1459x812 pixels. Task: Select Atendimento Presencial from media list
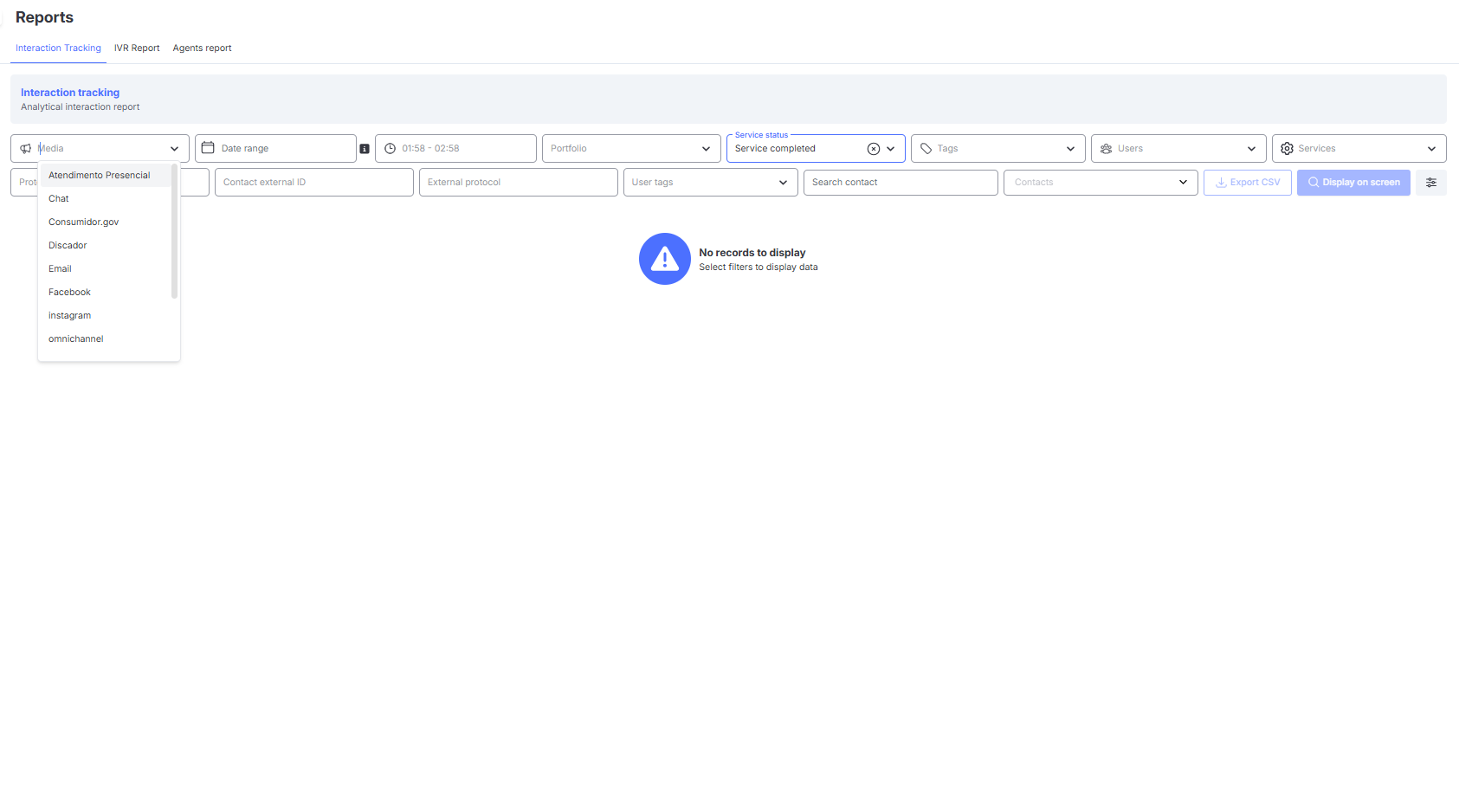[106, 175]
